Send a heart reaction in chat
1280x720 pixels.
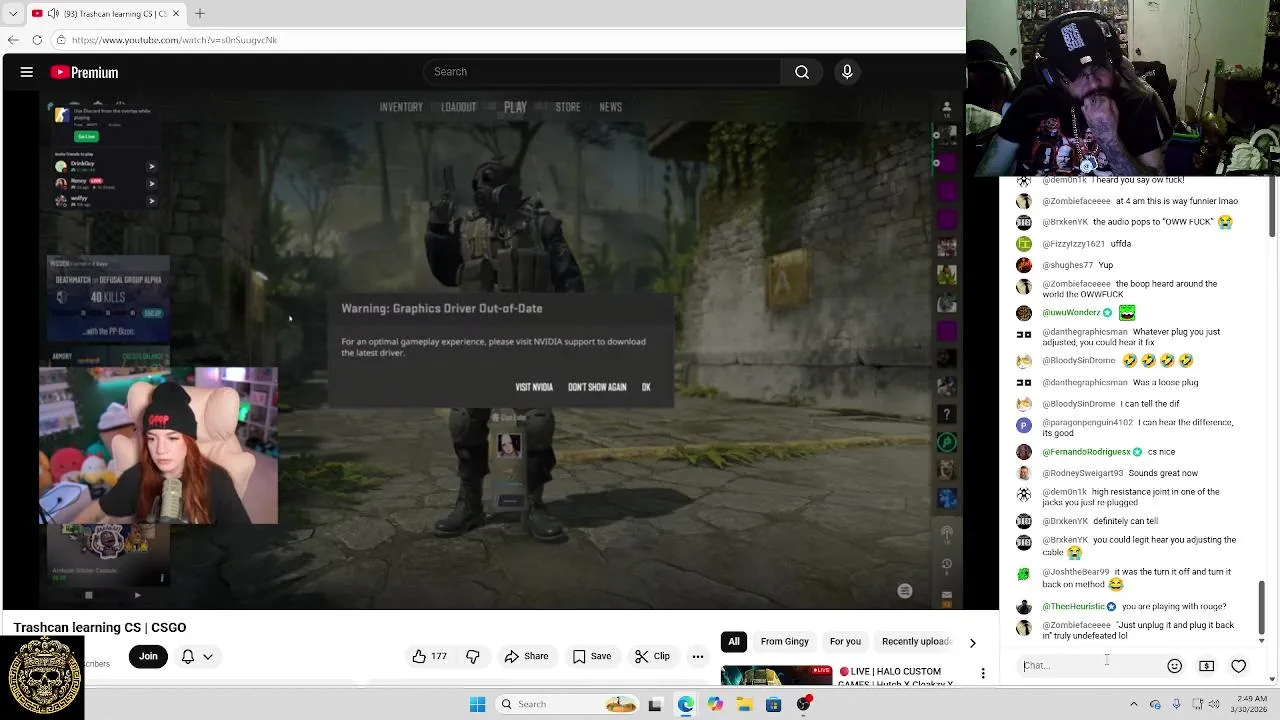(1239, 666)
